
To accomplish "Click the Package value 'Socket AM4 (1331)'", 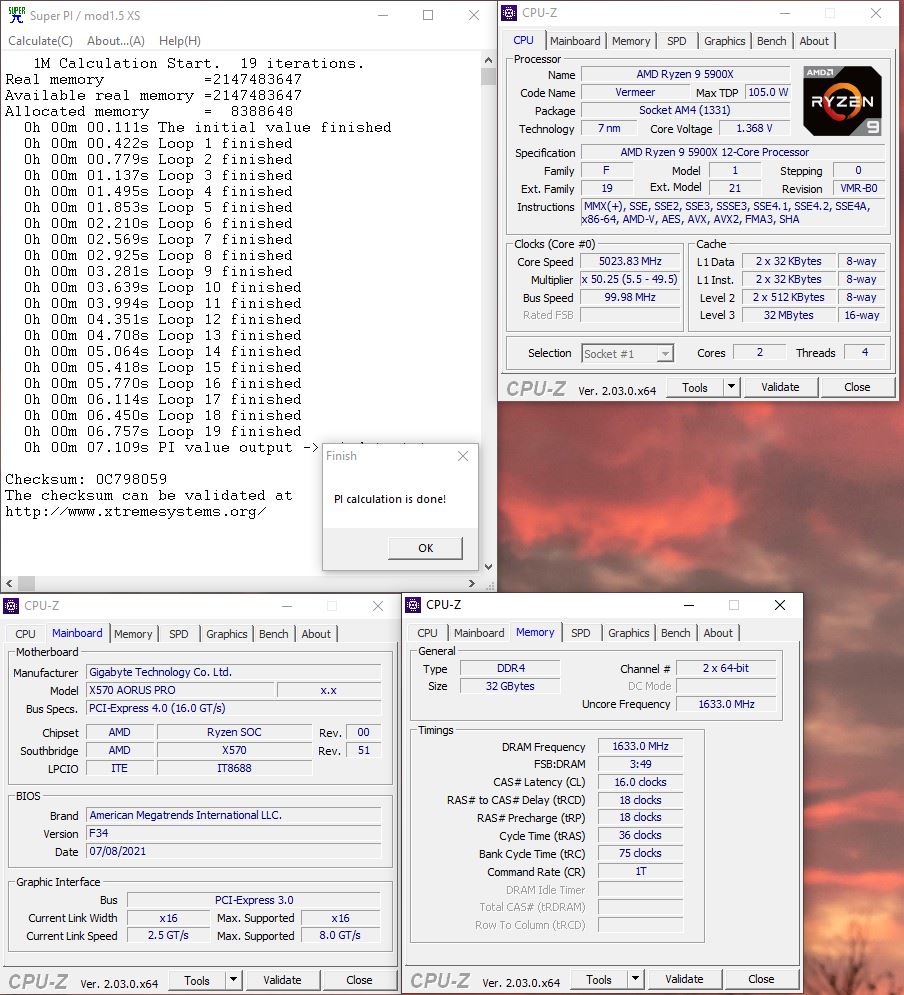I will coord(685,110).
